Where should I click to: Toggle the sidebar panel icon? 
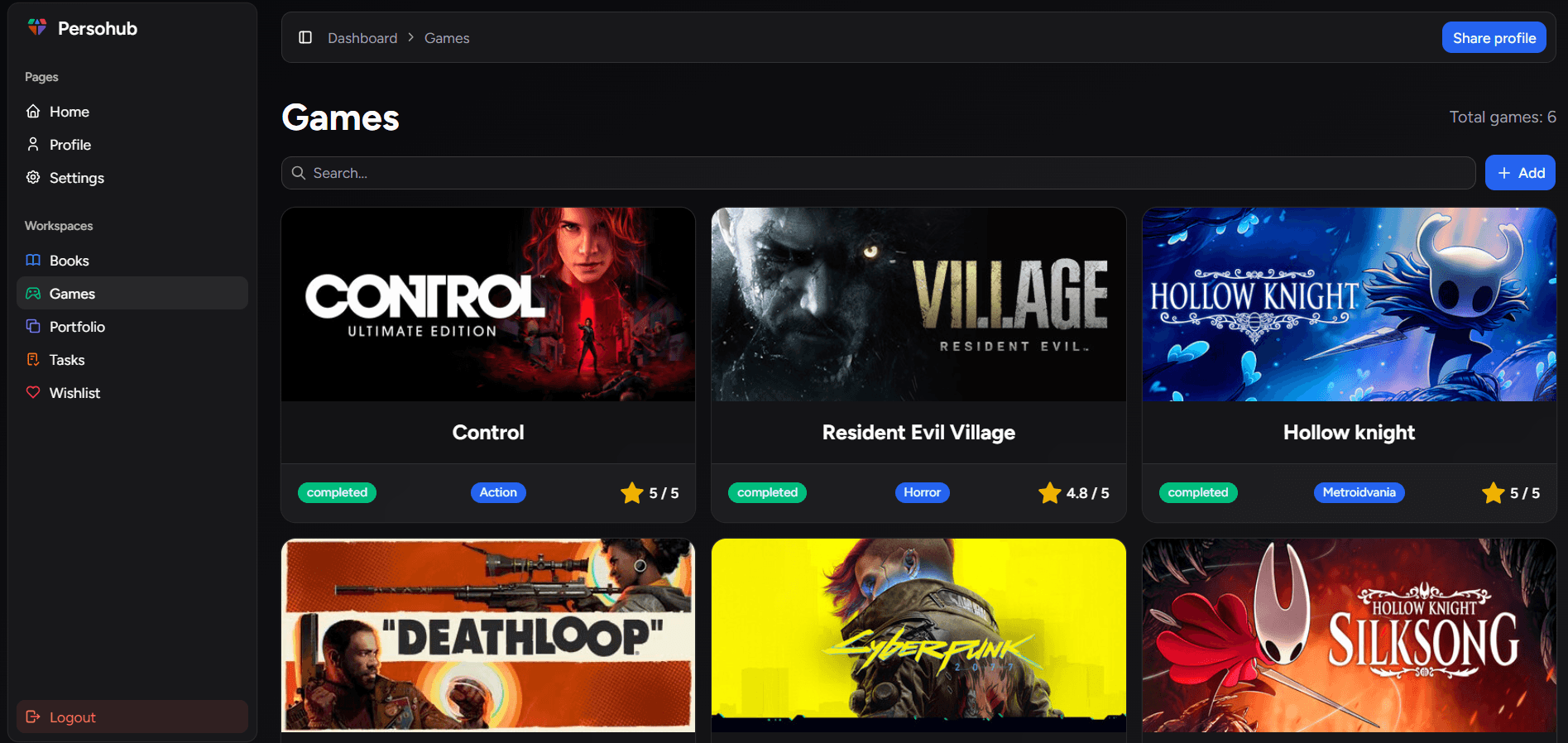(305, 37)
